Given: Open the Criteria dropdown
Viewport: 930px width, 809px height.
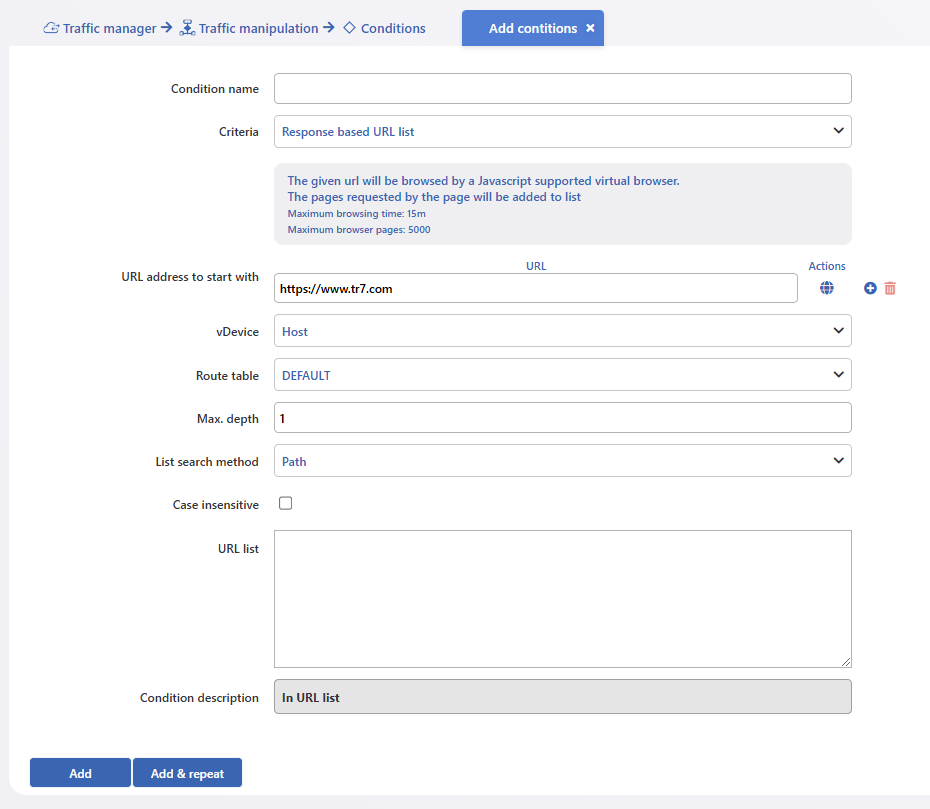Looking at the screenshot, I should tap(562, 132).
